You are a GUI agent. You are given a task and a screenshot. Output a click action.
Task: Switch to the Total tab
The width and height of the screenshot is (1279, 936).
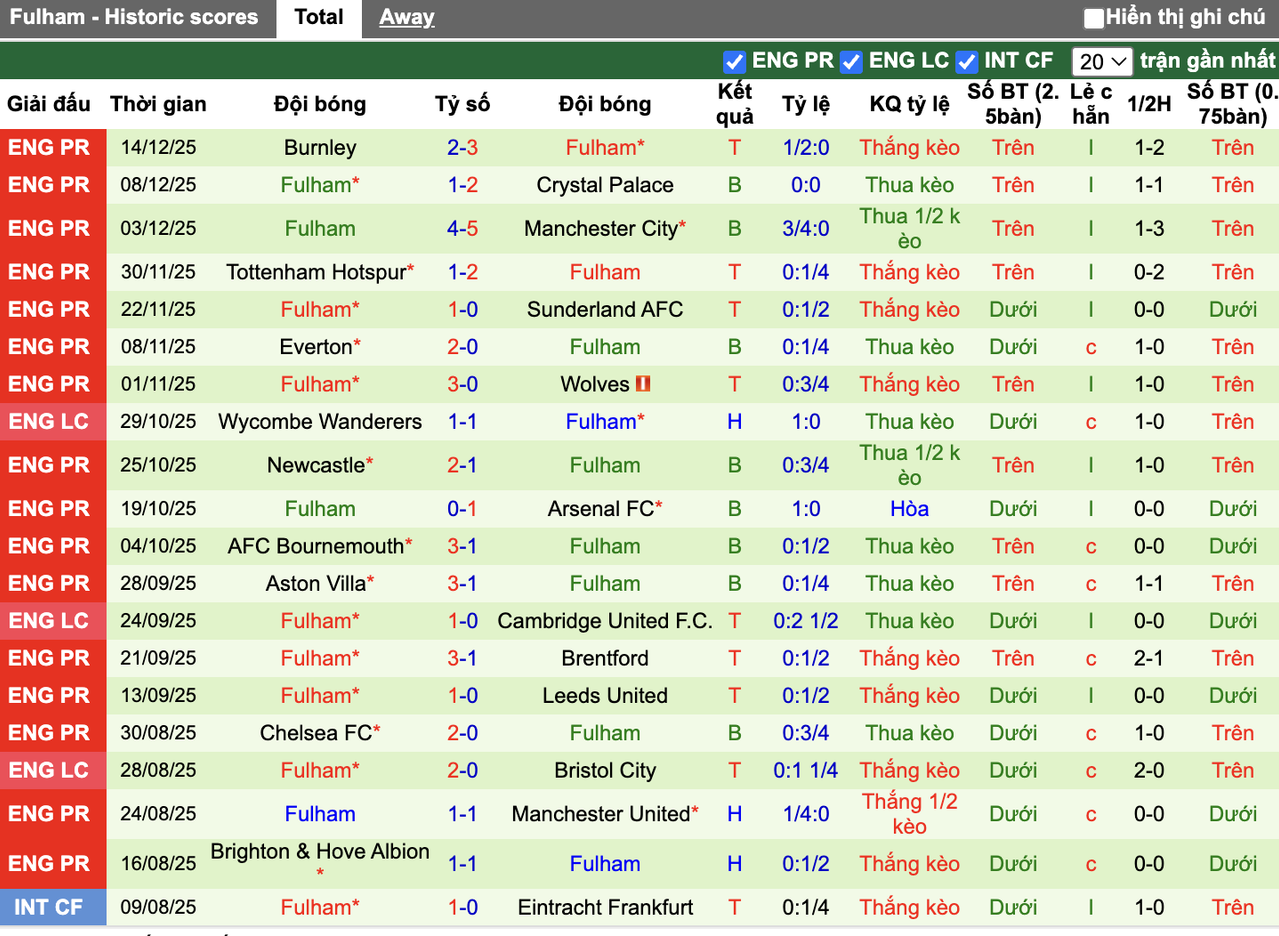coord(320,17)
